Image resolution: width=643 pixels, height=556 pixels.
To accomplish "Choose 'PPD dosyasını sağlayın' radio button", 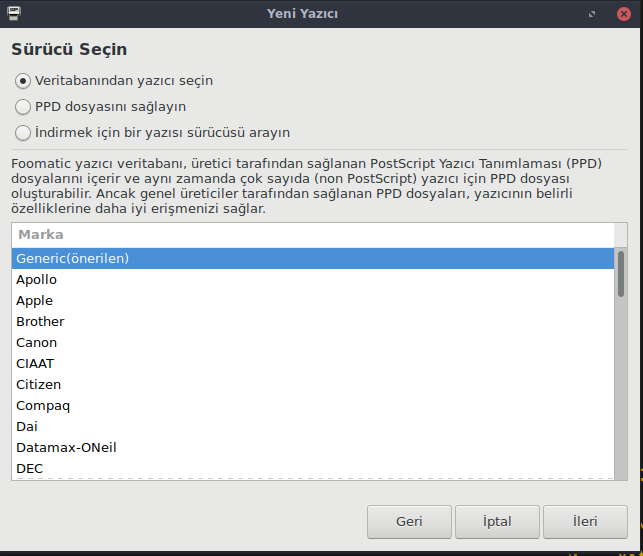I will pos(23,106).
